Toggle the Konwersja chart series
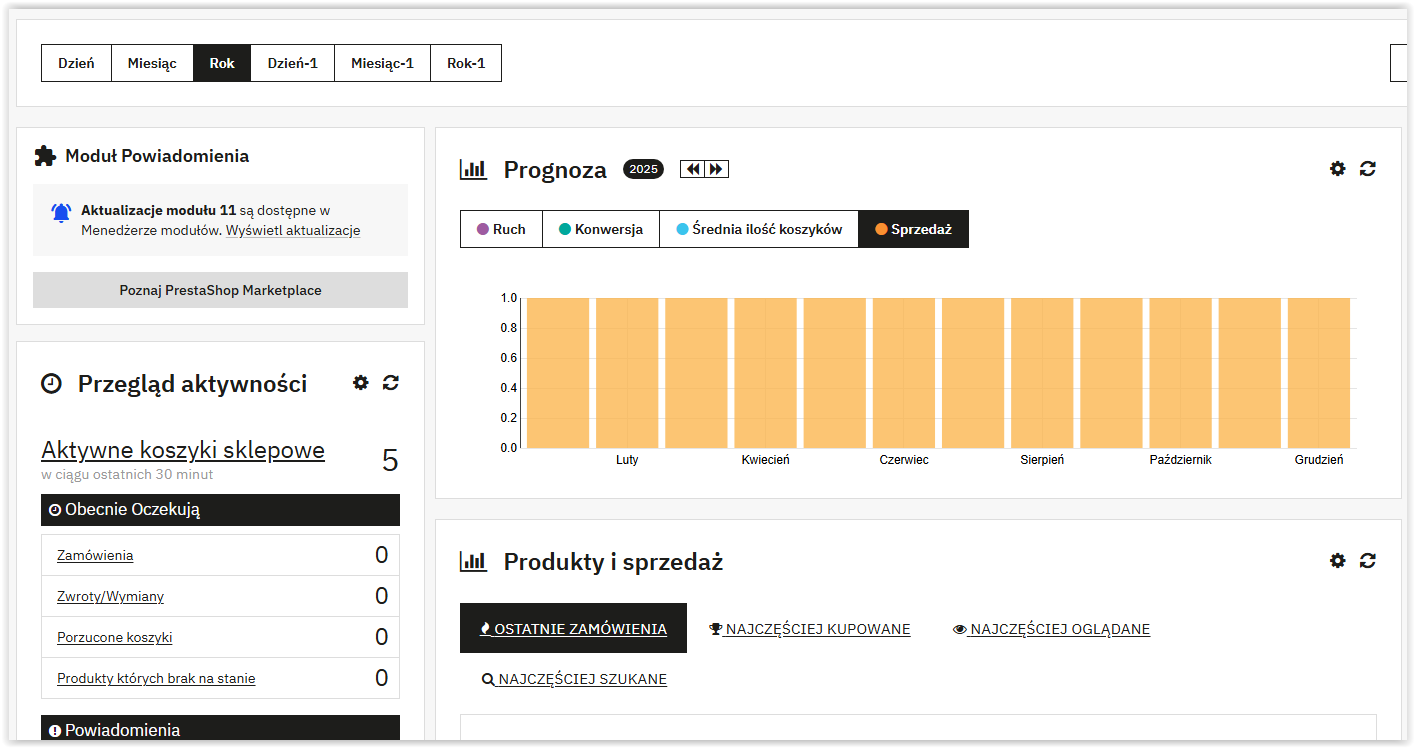Image resolution: width=1415 pixels, height=748 pixels. coord(600,229)
